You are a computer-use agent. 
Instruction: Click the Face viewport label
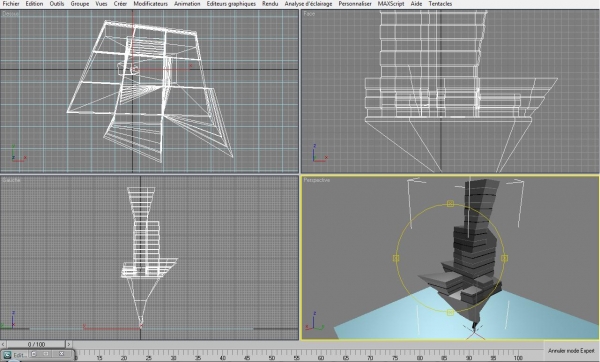pyautogui.click(x=309, y=14)
